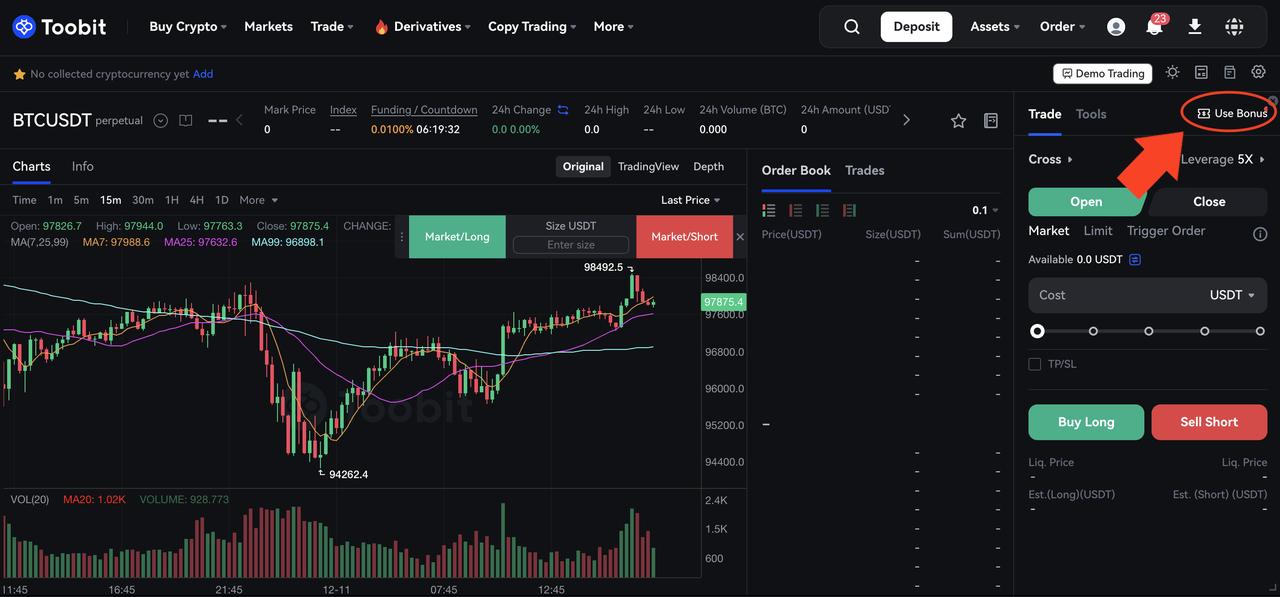Open the user profile avatar
This screenshot has height=597, width=1280.
pos(1116,27)
